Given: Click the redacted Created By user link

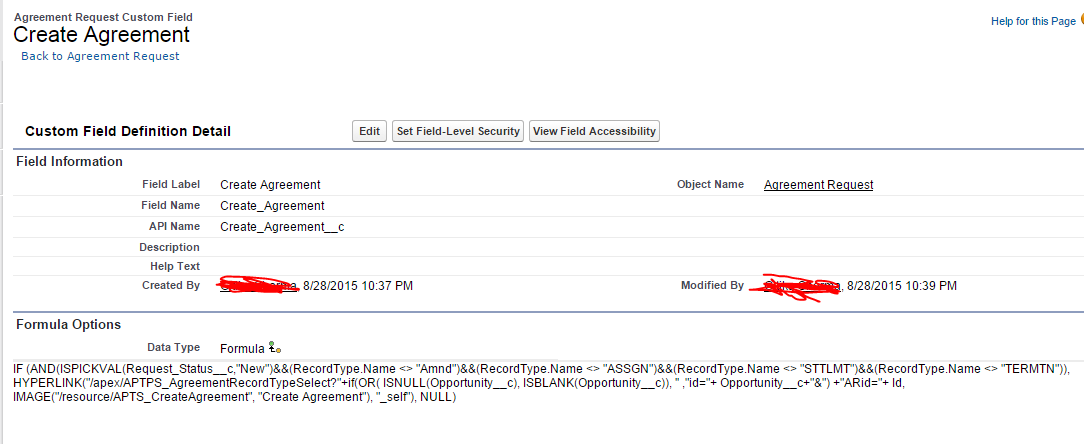Looking at the screenshot, I should [258, 286].
